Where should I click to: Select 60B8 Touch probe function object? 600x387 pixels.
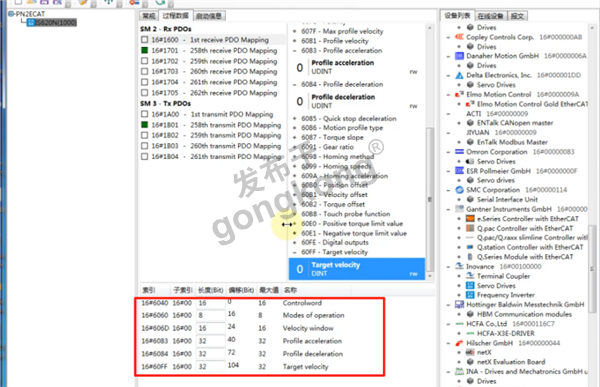345,214
